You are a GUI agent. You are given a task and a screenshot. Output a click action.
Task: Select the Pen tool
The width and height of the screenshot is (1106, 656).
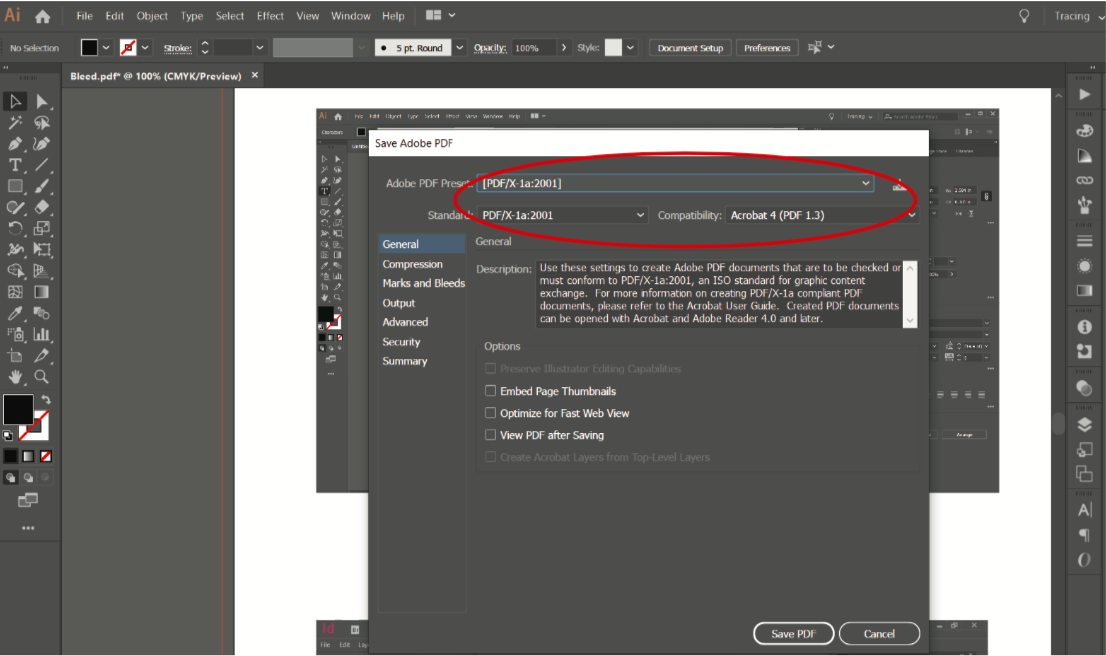click(16, 144)
